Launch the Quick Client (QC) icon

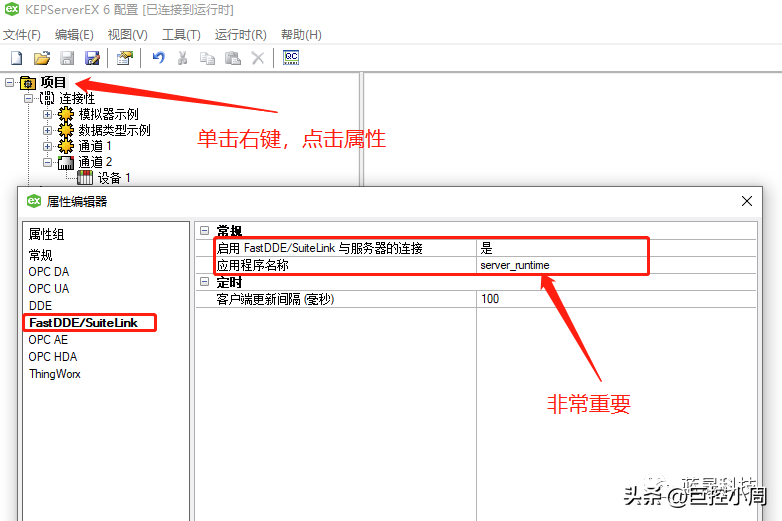point(291,58)
